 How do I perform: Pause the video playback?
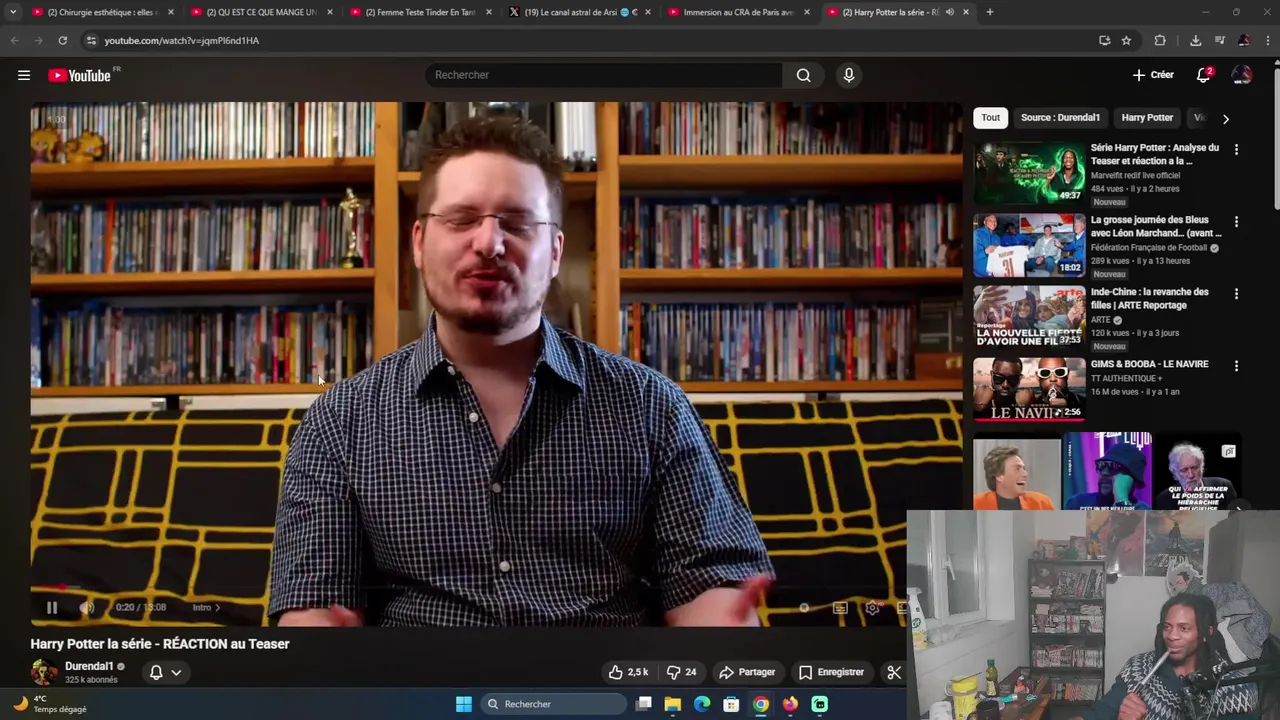52,607
